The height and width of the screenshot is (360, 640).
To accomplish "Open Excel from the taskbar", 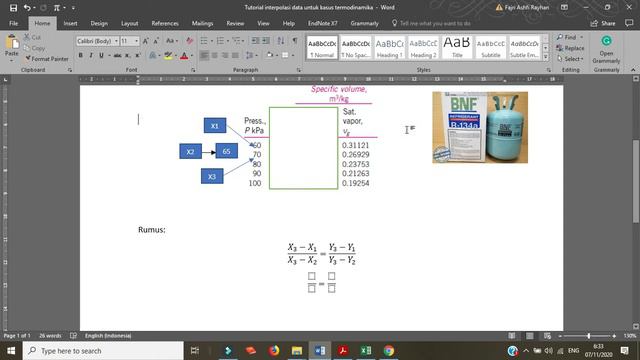I will click(x=366, y=351).
